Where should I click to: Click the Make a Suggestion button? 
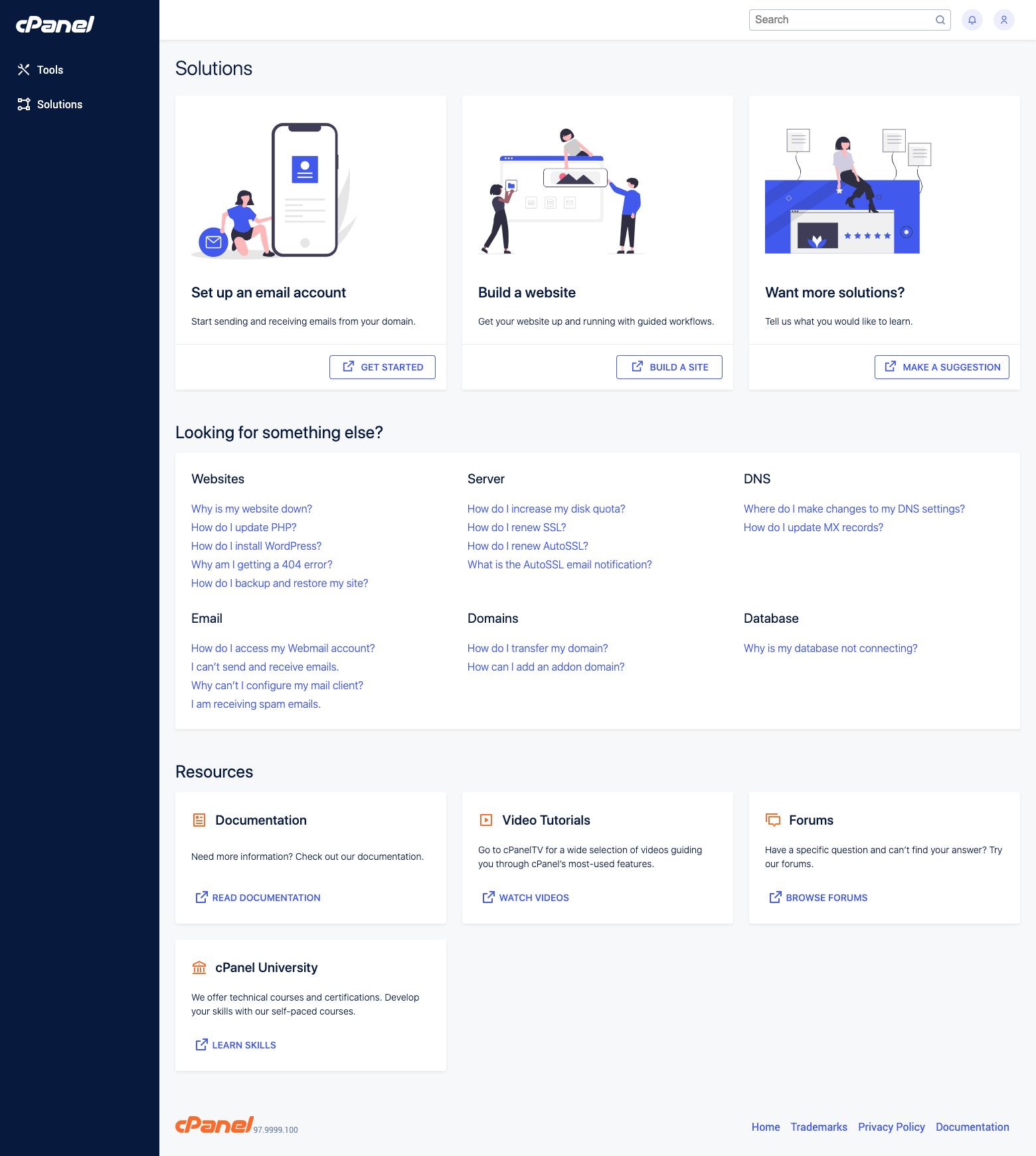(942, 367)
